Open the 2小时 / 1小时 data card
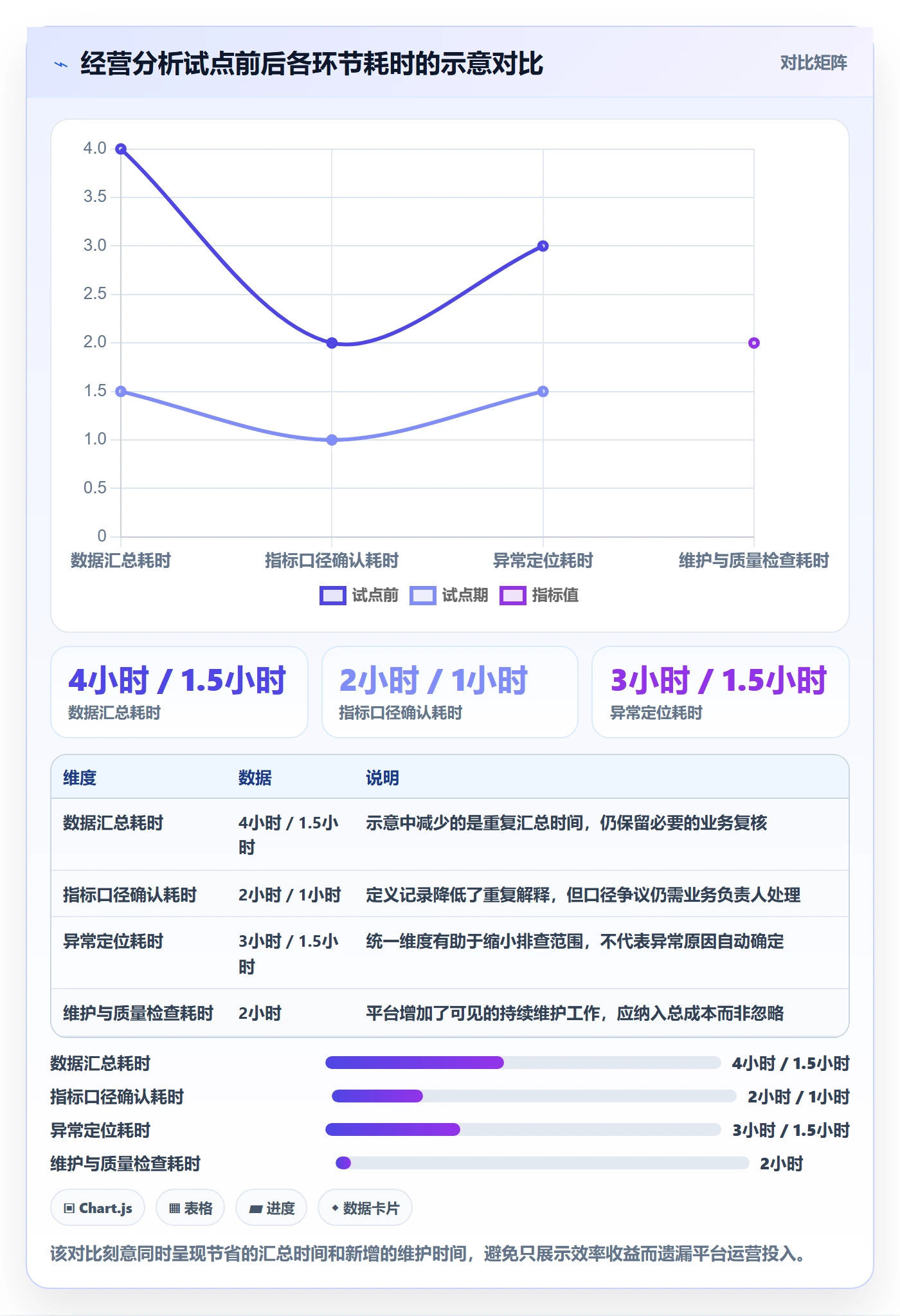The width and height of the screenshot is (900, 1316). (450, 692)
